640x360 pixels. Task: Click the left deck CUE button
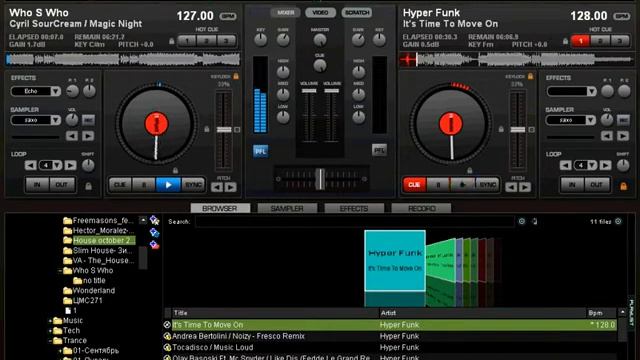tap(120, 185)
